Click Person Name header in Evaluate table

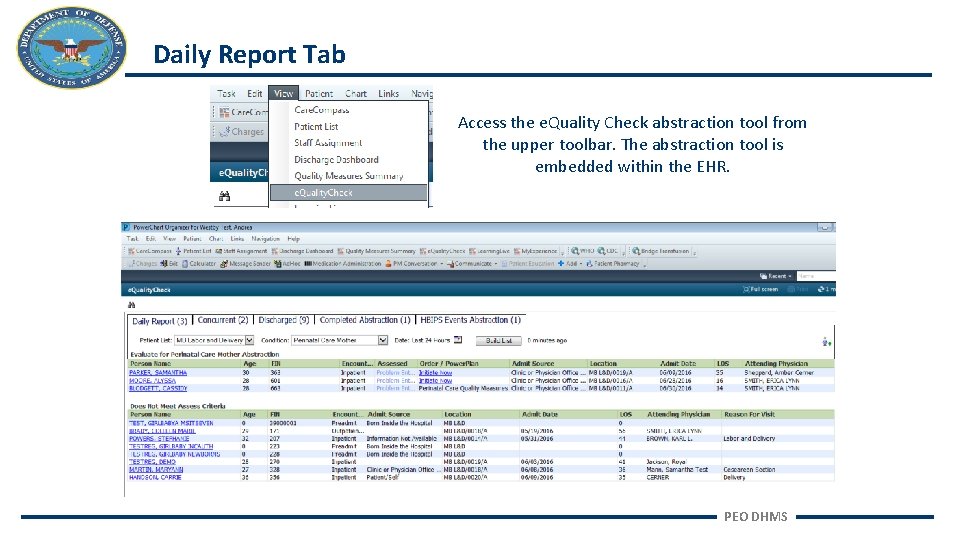click(150, 364)
